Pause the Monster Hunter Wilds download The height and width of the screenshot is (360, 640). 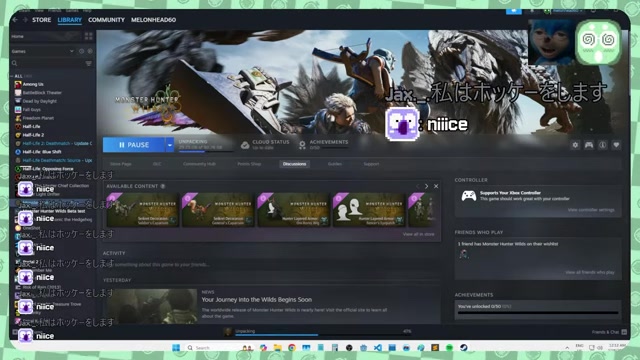[x=134, y=145]
